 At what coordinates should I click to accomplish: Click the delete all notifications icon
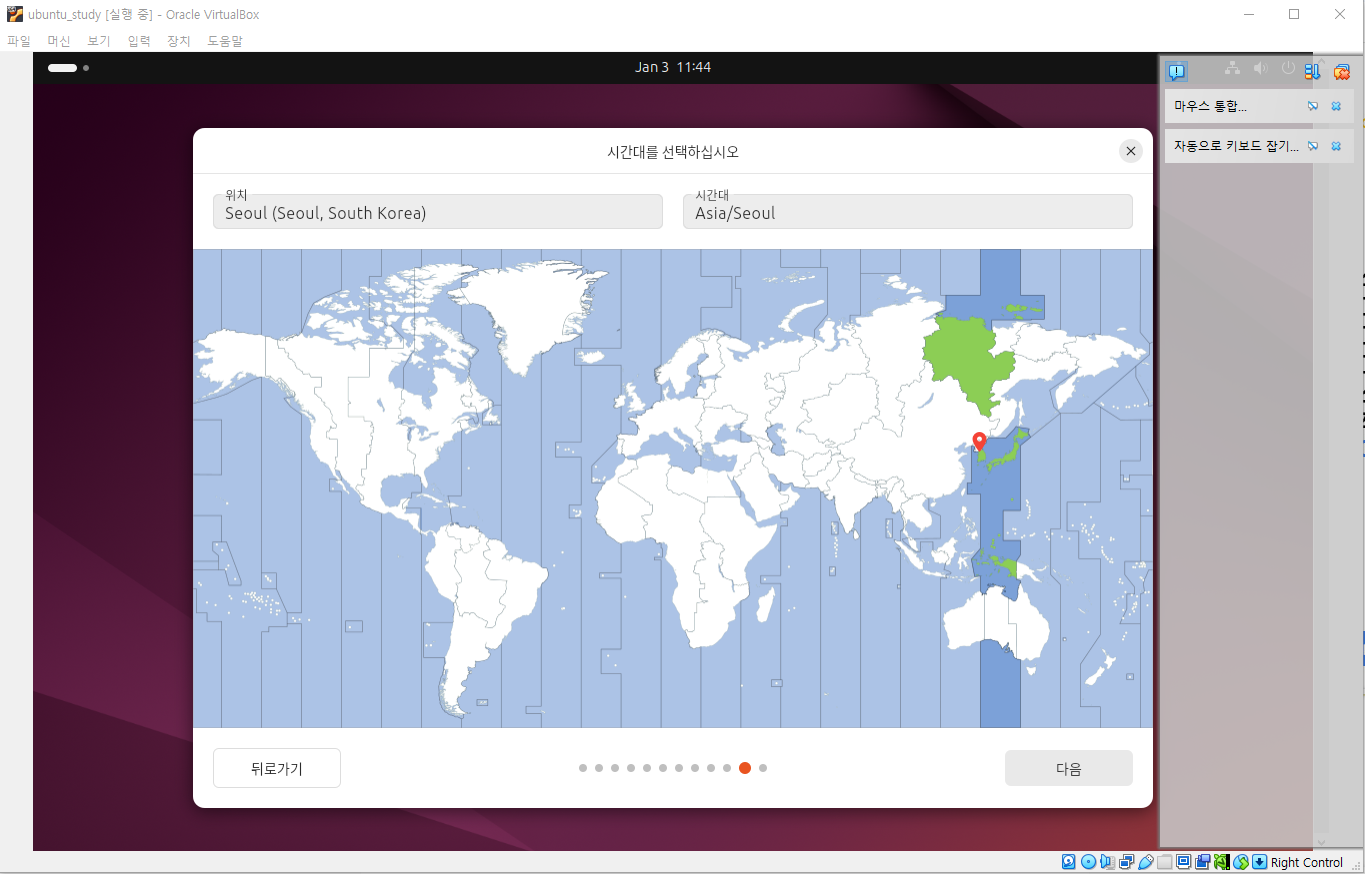click(x=1342, y=71)
